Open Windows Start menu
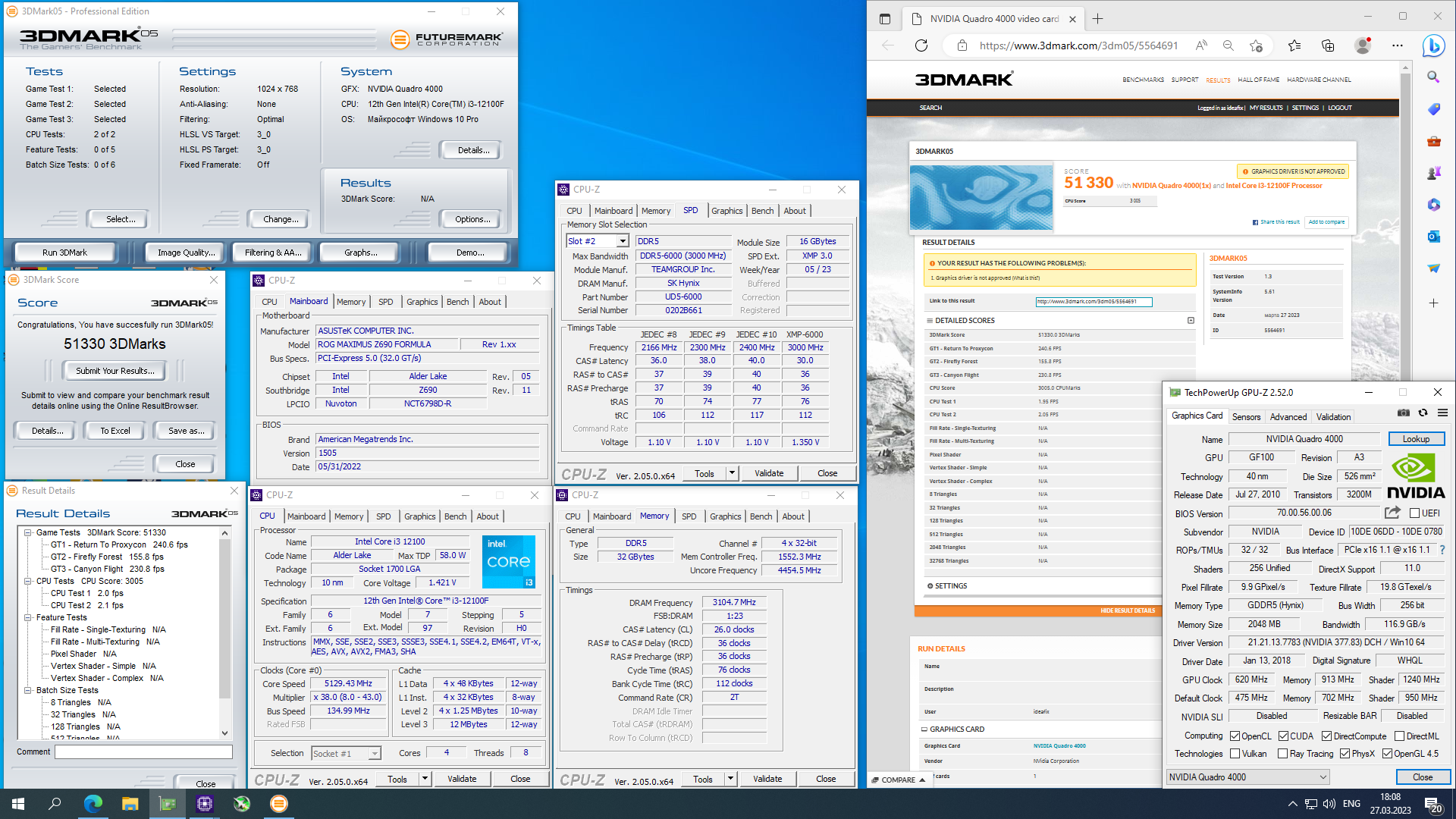Viewport: 1456px width, 819px height. [x=18, y=804]
